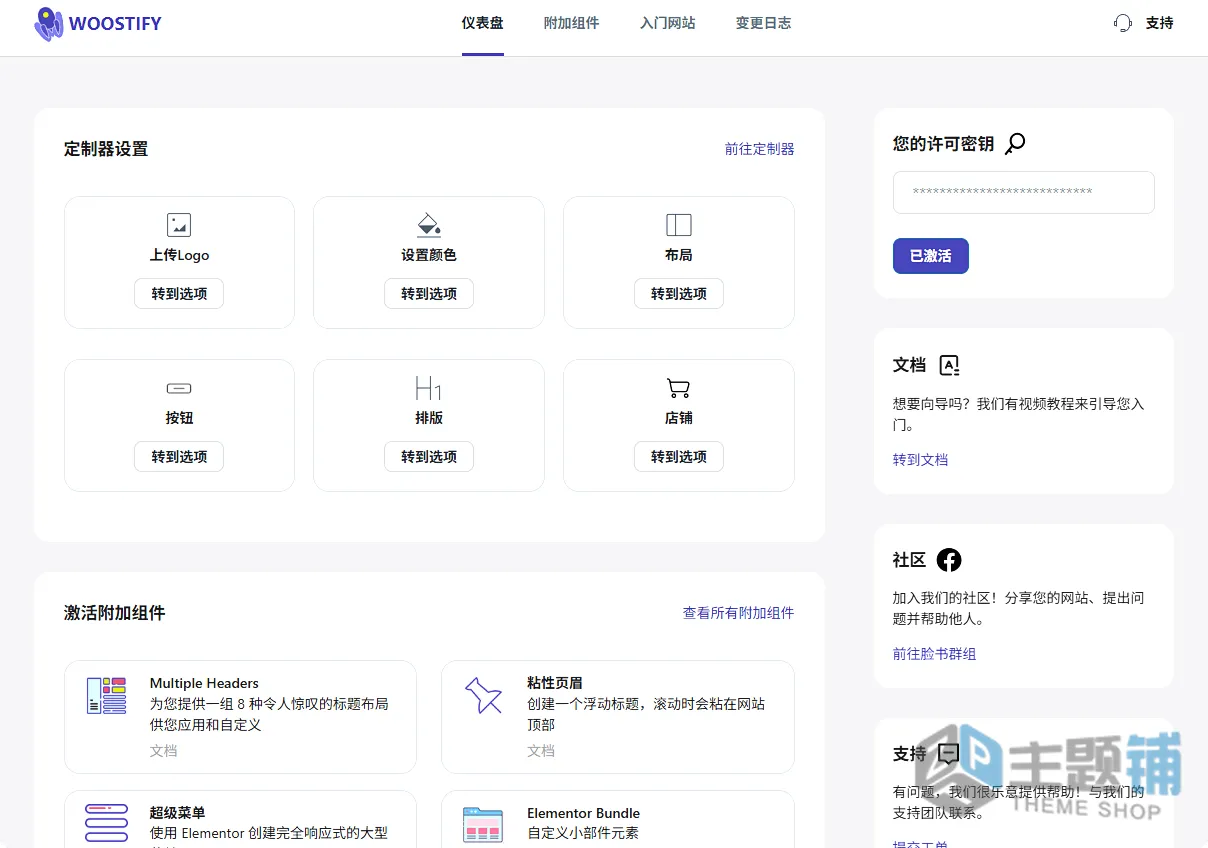The width and height of the screenshot is (1208, 848).
Task: Open the 仪表盘 tab
Action: [x=483, y=23]
